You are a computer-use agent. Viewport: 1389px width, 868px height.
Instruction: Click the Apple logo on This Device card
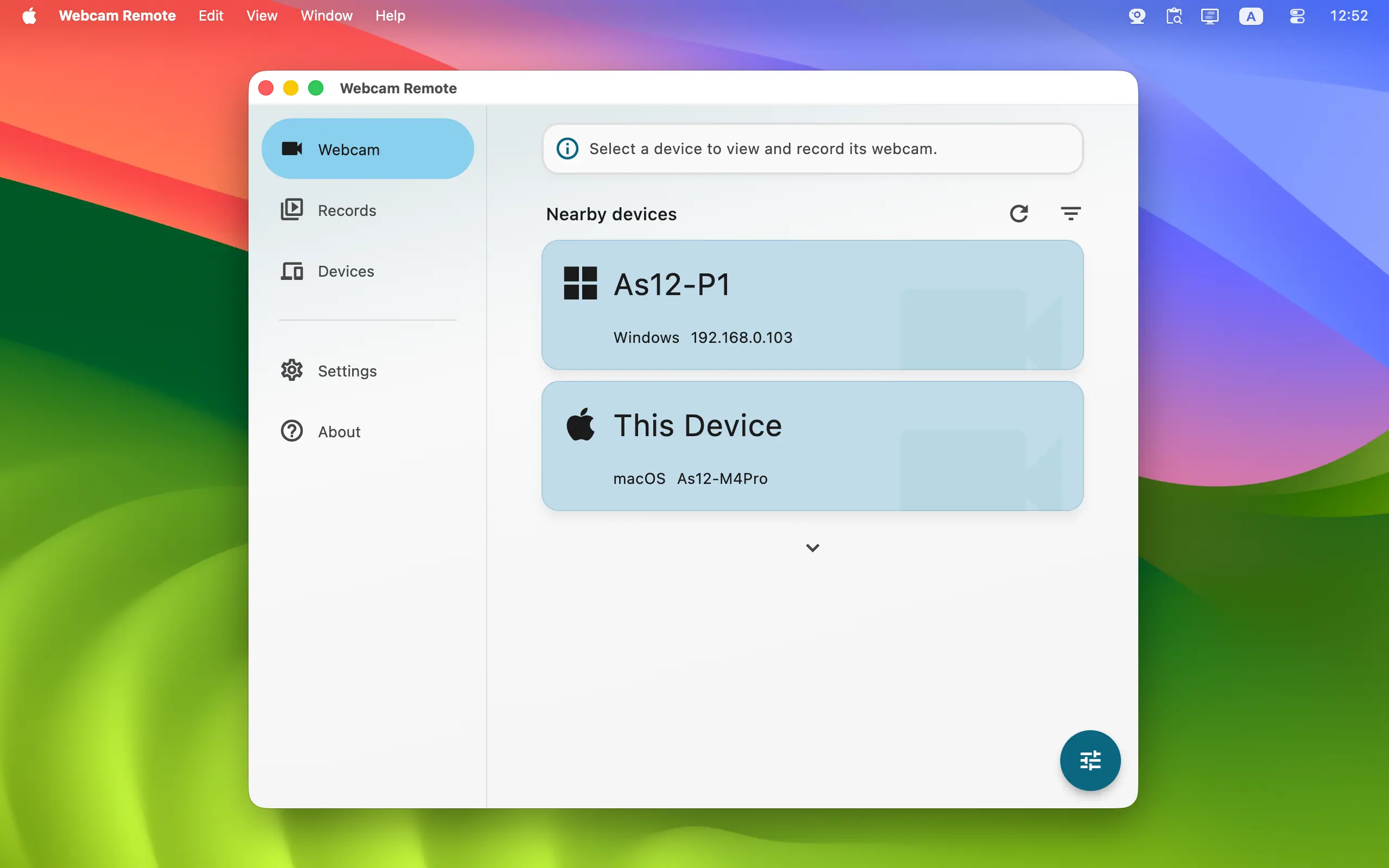580,424
